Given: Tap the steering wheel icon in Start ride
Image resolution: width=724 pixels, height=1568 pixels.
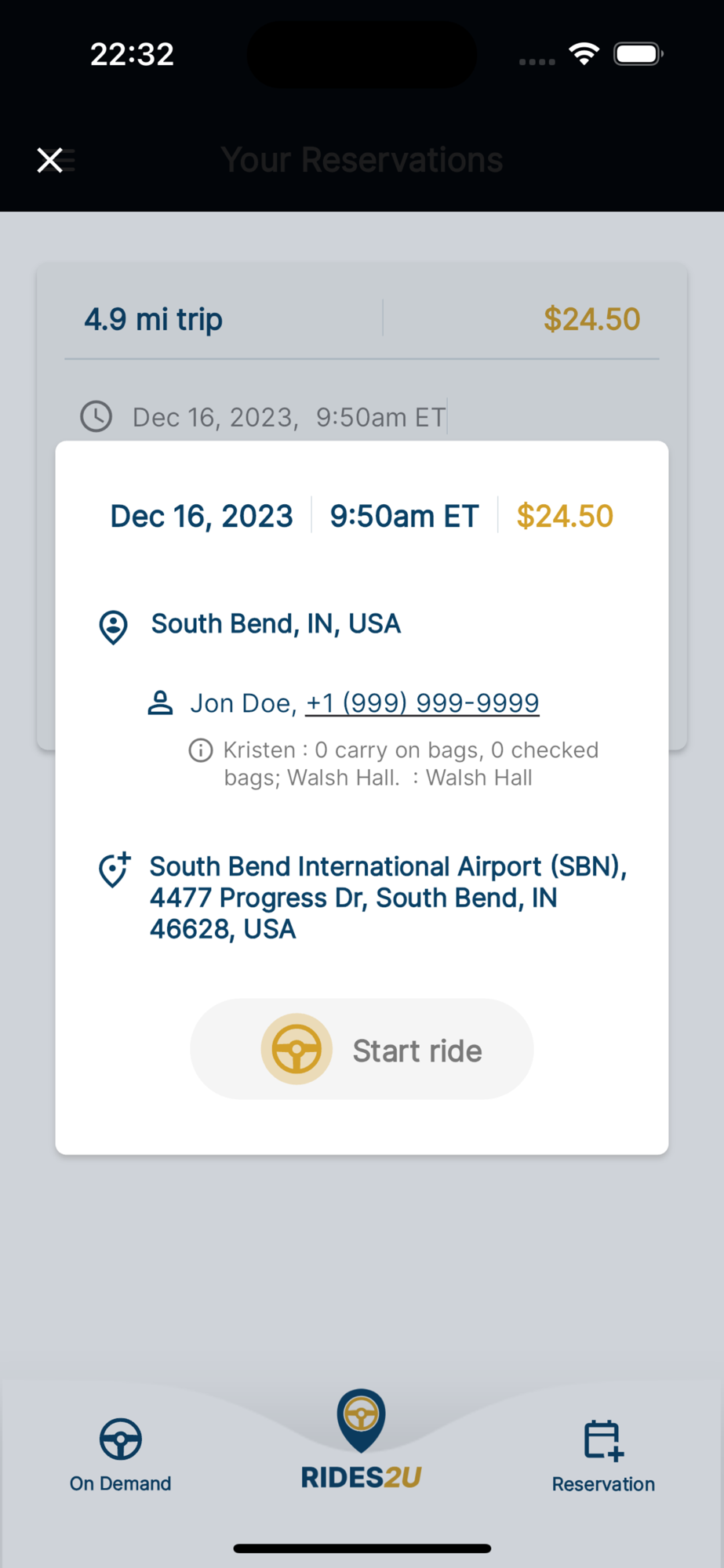Looking at the screenshot, I should point(297,1049).
